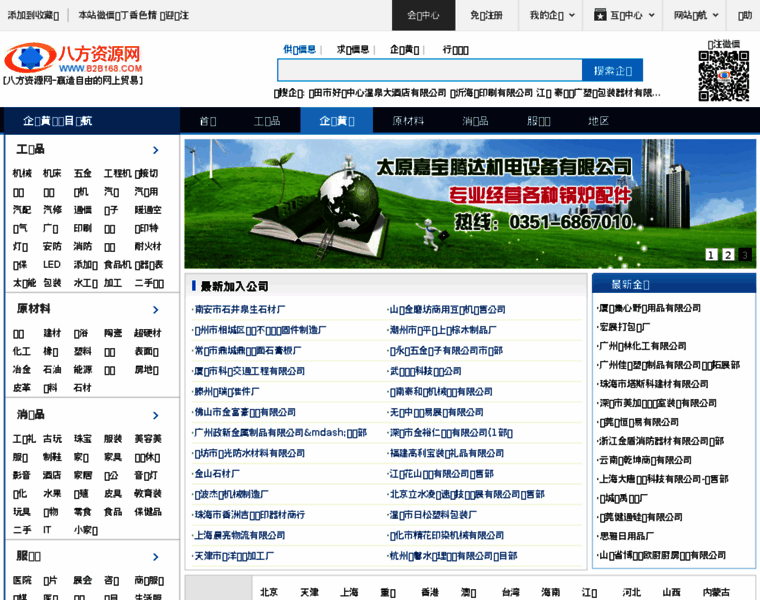The width and height of the screenshot is (760, 600).
Task: Click the 互动中心 calendar star icon
Action: click(x=600, y=15)
